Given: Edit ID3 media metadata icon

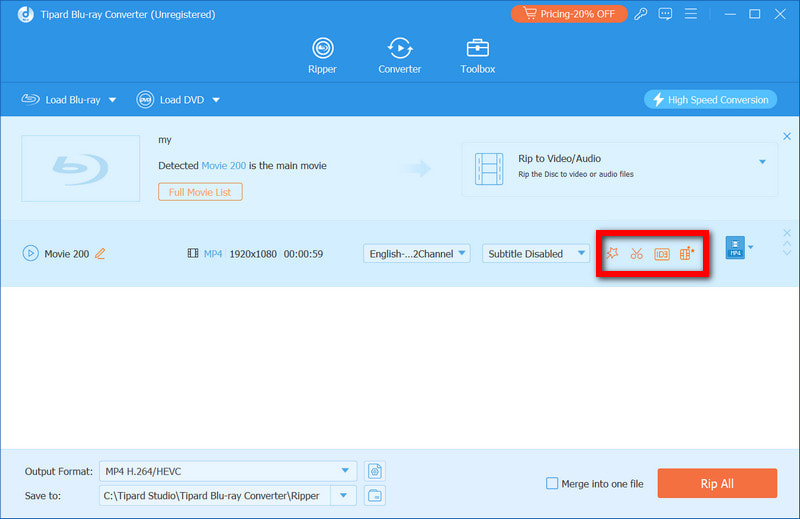Looking at the screenshot, I should pyautogui.click(x=662, y=254).
